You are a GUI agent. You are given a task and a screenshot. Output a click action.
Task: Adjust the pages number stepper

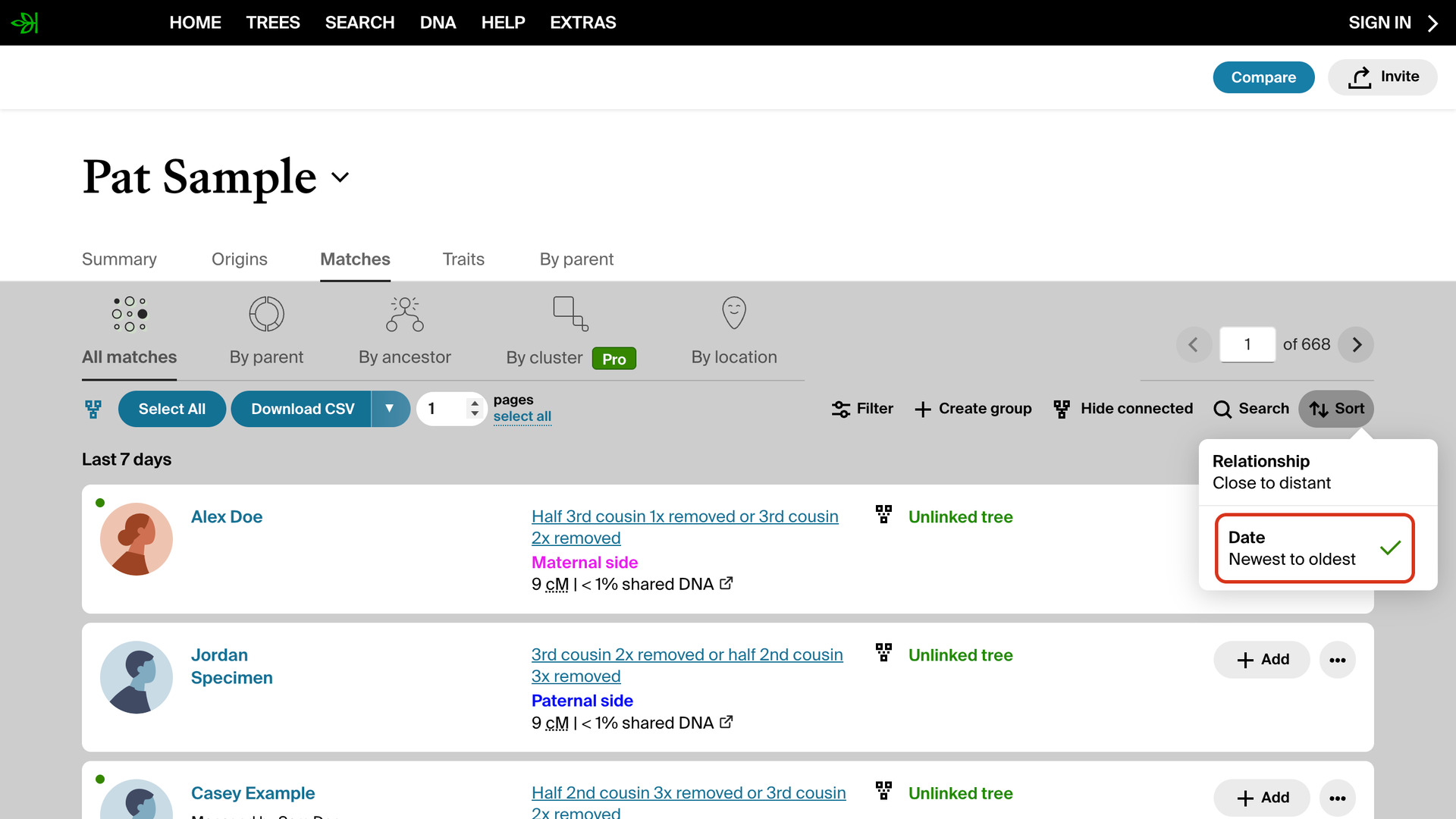point(475,409)
